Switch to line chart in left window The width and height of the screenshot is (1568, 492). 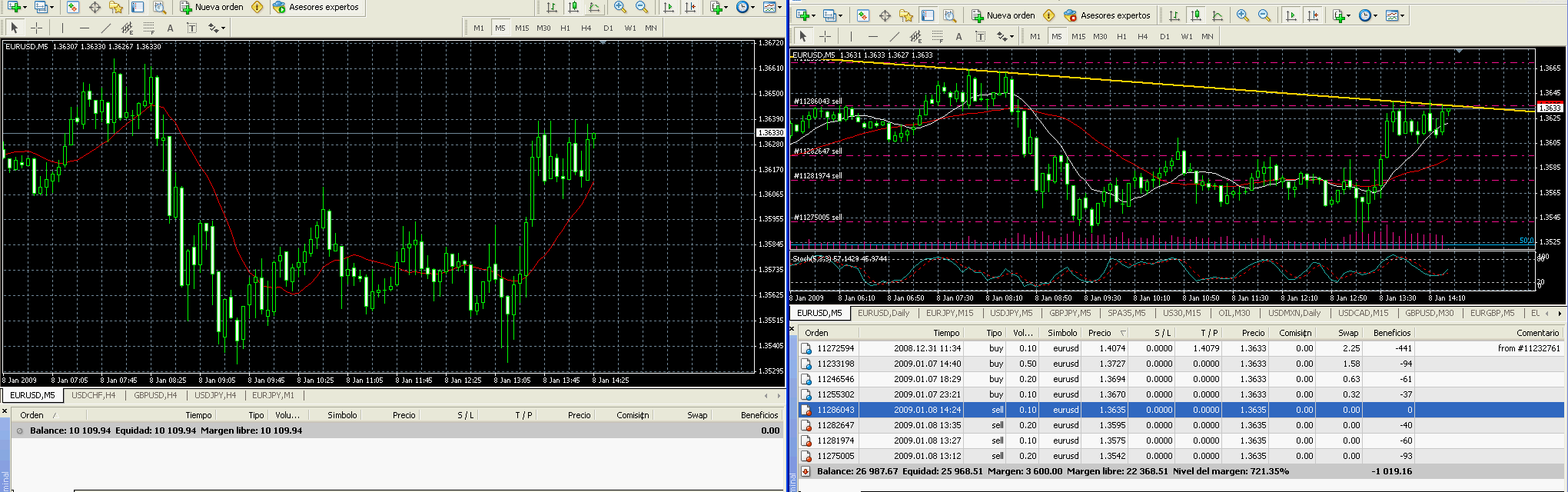(594, 8)
